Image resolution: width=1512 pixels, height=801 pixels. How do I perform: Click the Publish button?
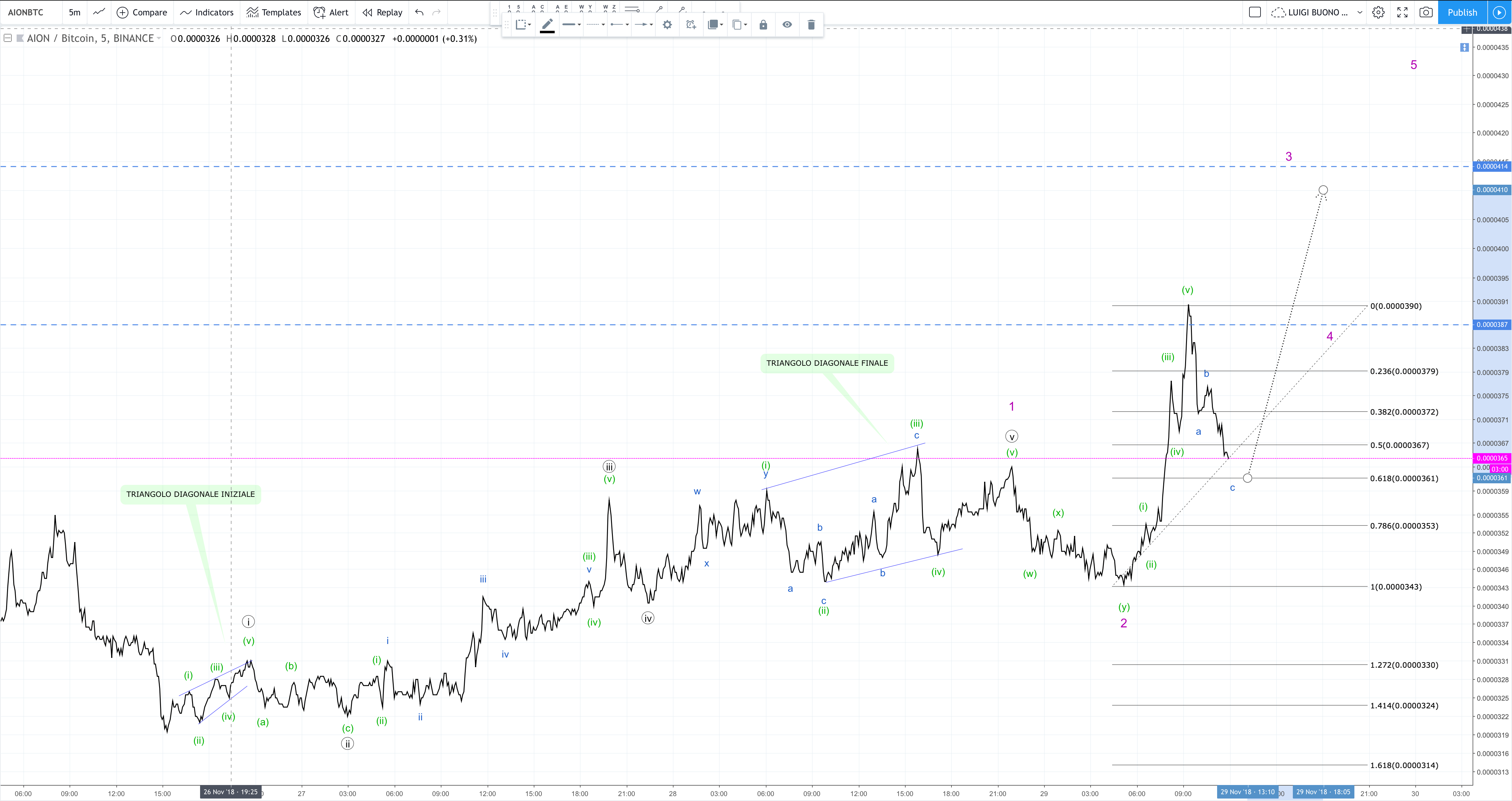pos(1462,12)
